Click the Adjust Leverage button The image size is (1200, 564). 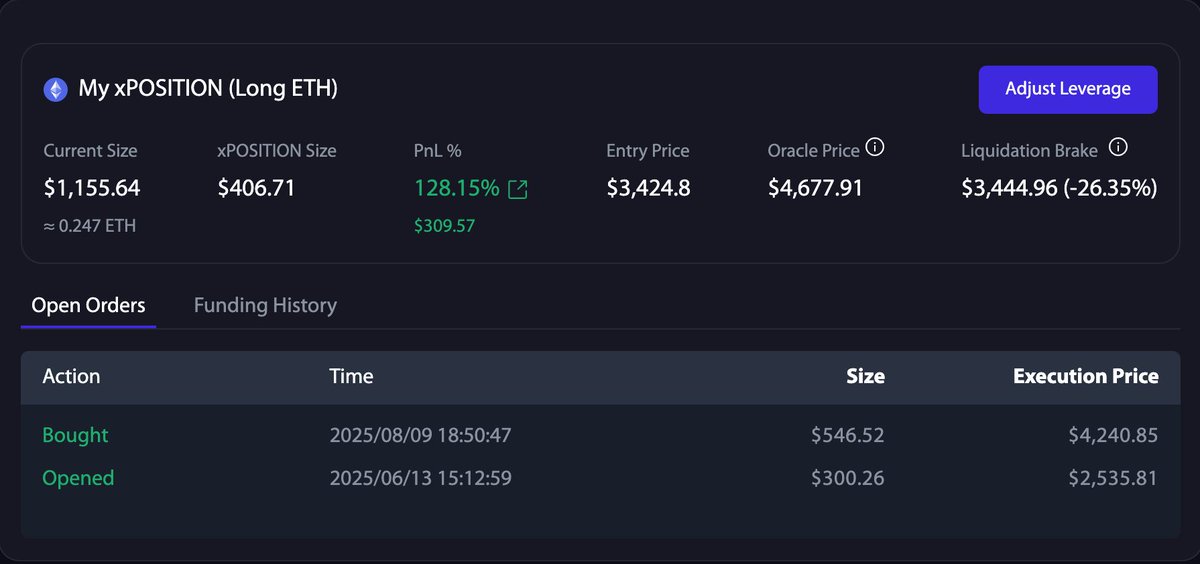[1068, 89]
